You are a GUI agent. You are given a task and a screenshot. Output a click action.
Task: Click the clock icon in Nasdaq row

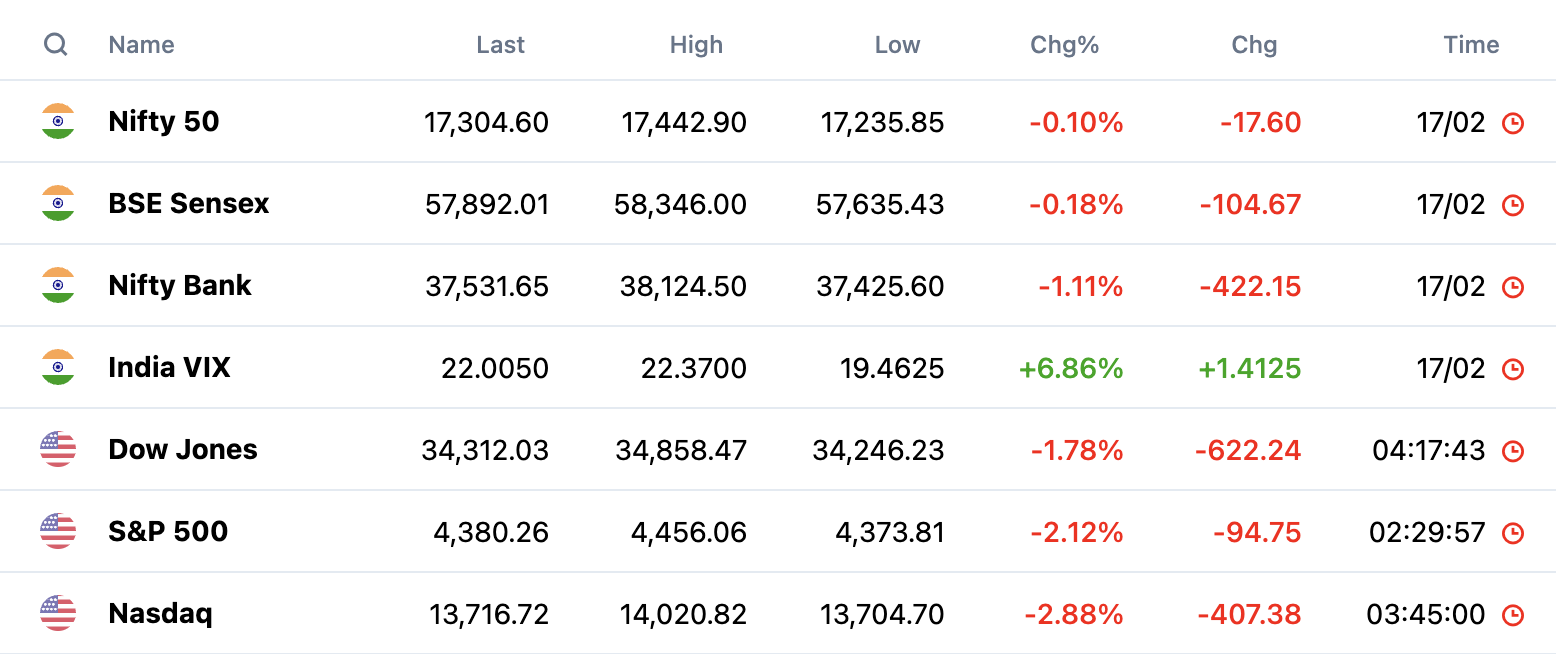1514,615
